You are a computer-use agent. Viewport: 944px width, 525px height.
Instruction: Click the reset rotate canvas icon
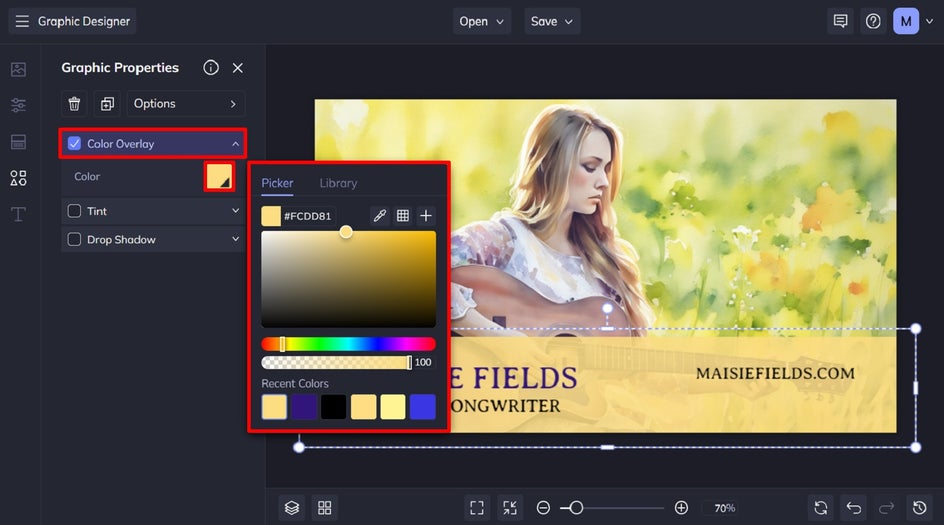click(821, 508)
